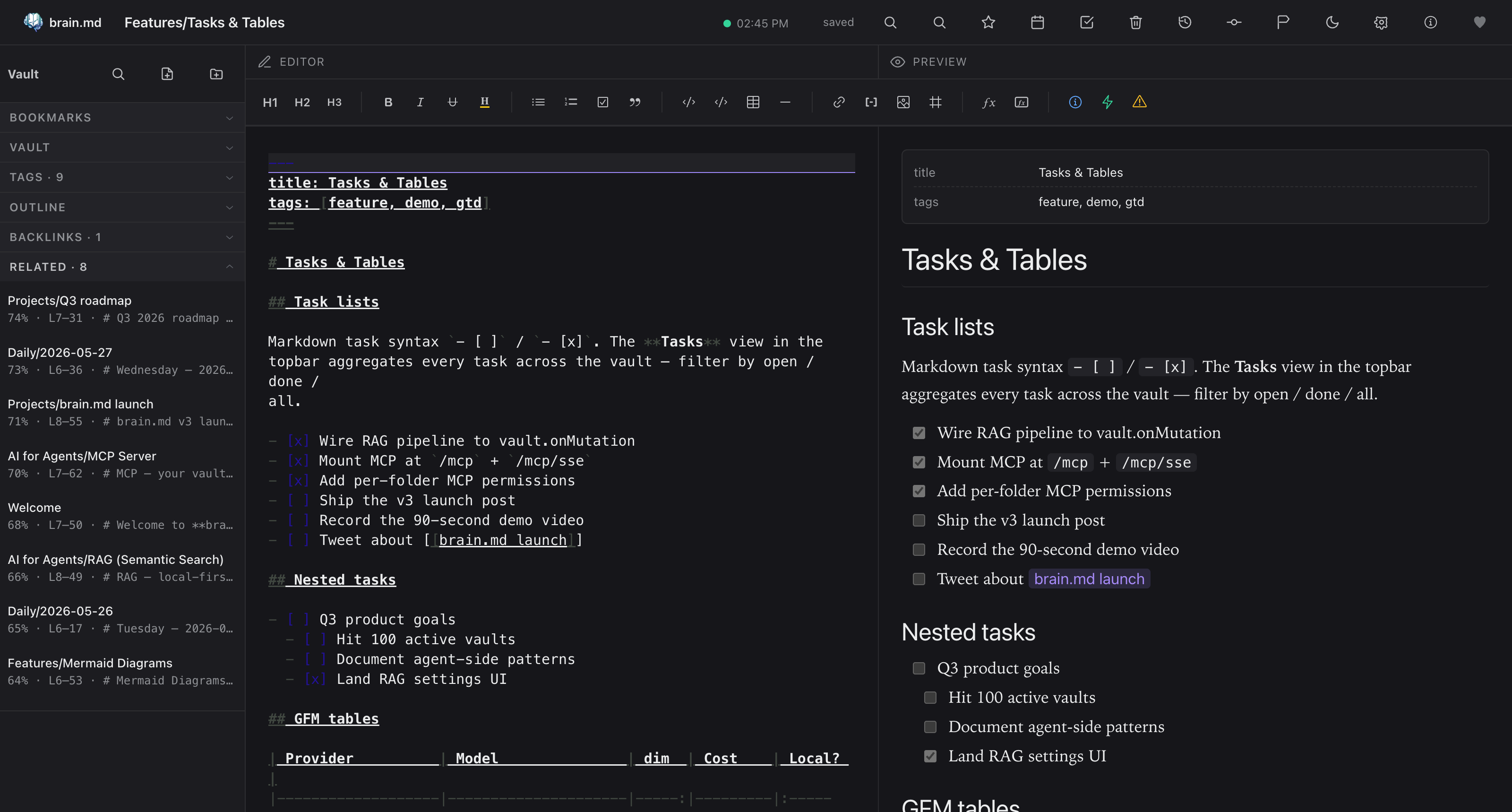Search the vault in sidebar
The height and width of the screenshot is (812, 1512).
click(x=118, y=74)
